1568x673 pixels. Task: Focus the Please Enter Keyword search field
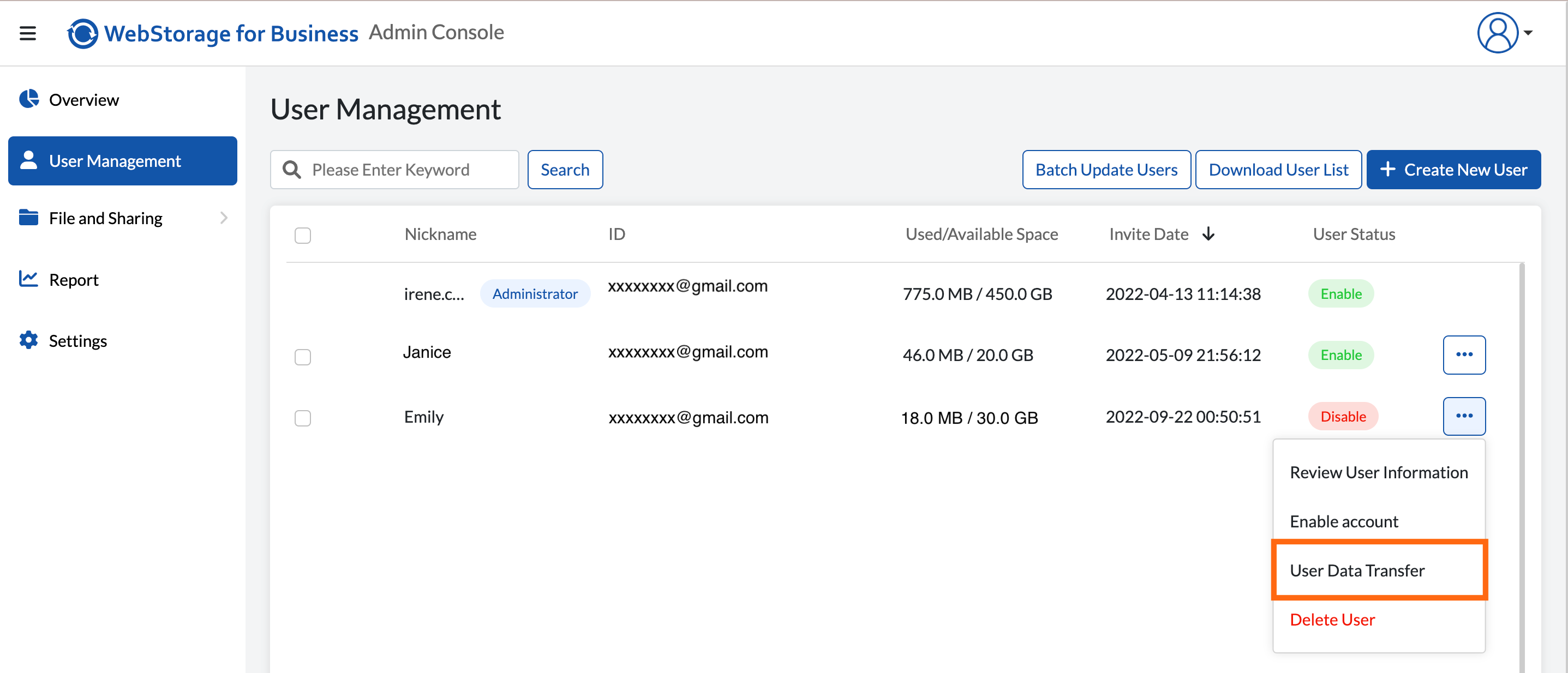pyautogui.click(x=394, y=170)
